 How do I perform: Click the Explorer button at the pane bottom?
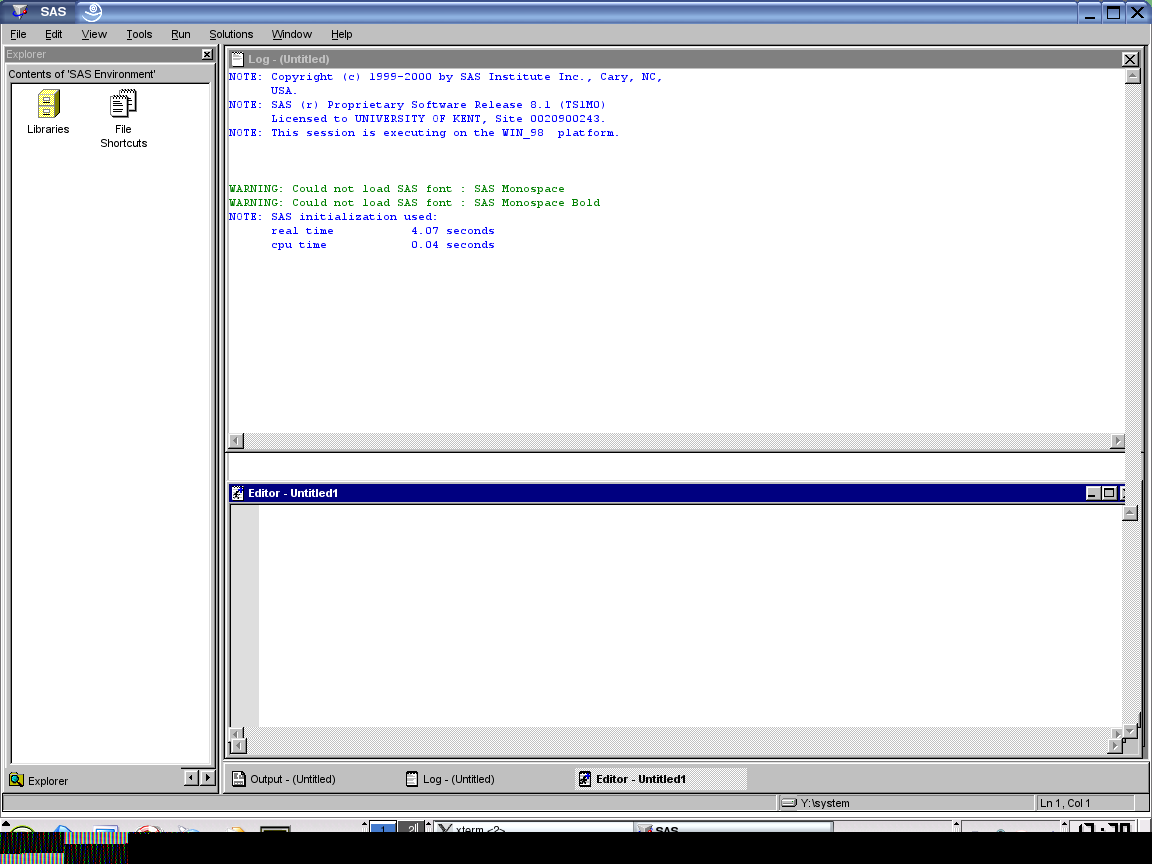click(45, 780)
